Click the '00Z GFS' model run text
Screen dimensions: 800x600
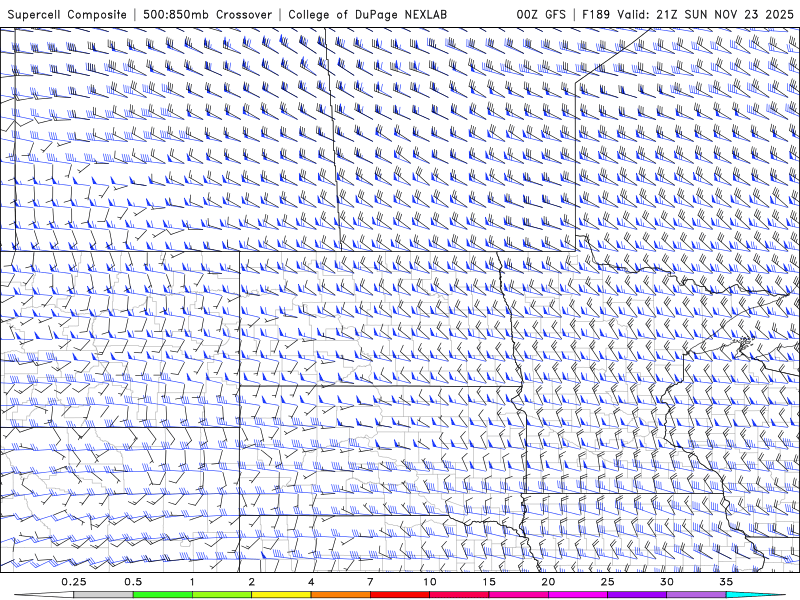tap(541, 14)
